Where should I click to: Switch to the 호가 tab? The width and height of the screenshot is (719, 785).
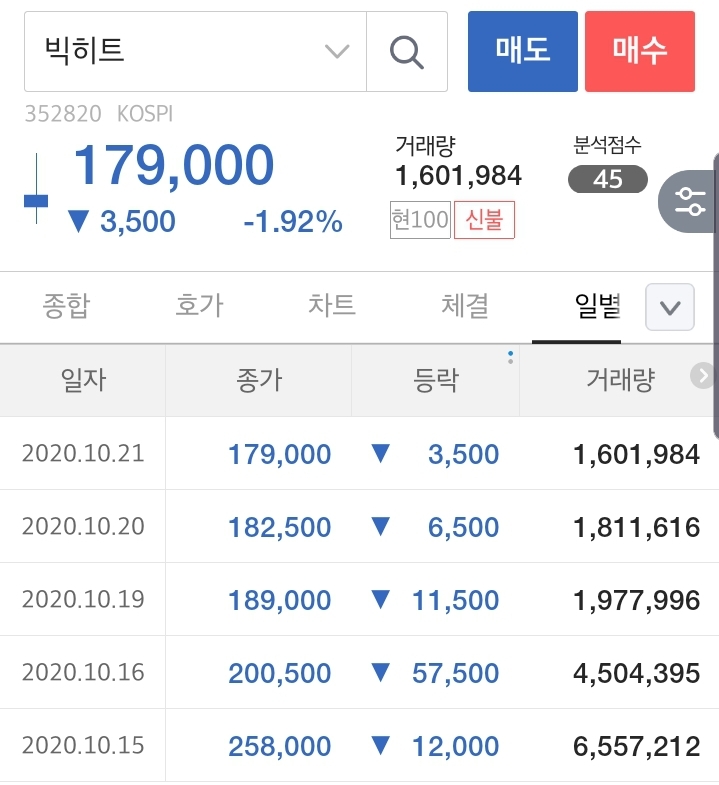point(199,306)
